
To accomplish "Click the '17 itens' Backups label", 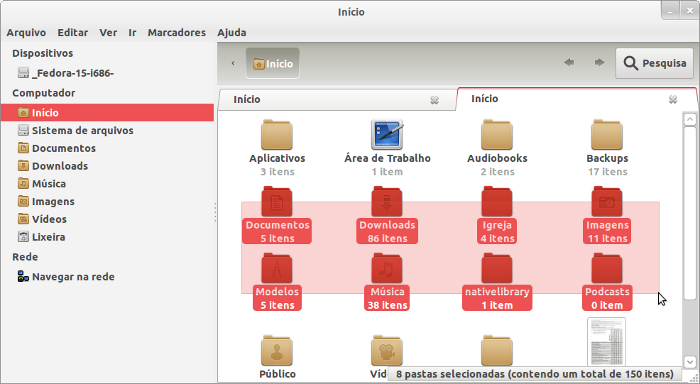I will pos(607,171).
